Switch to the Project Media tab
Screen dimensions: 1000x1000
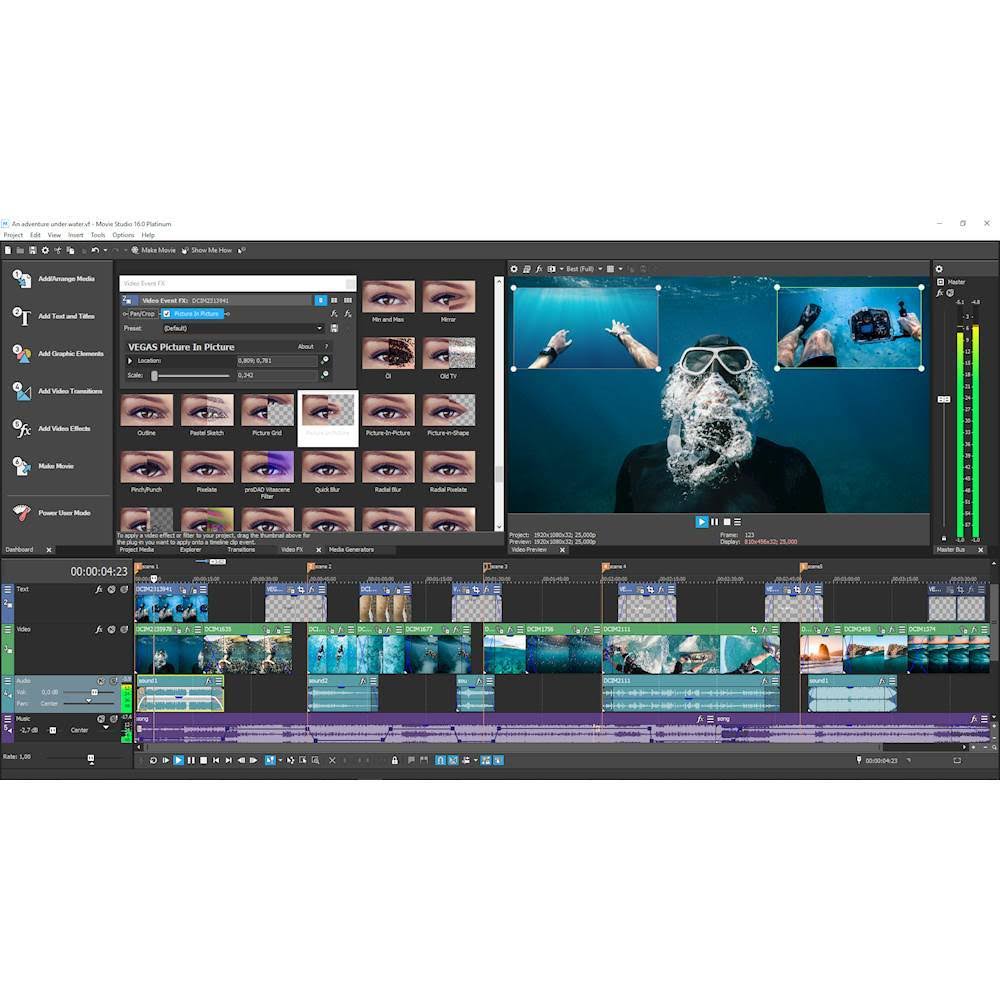pyautogui.click(x=136, y=550)
